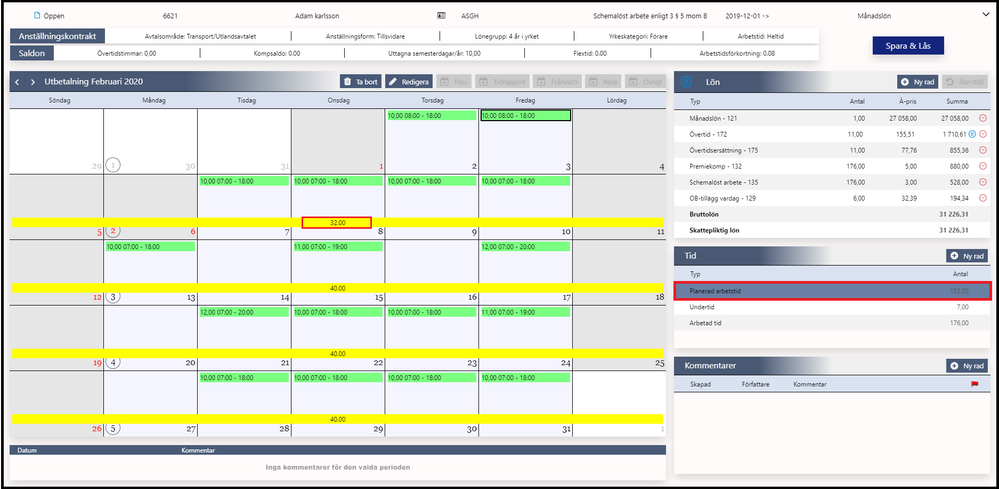Screen dimensions: 999x489
Task: Select the Saldon label
Action: [x=32, y=53]
